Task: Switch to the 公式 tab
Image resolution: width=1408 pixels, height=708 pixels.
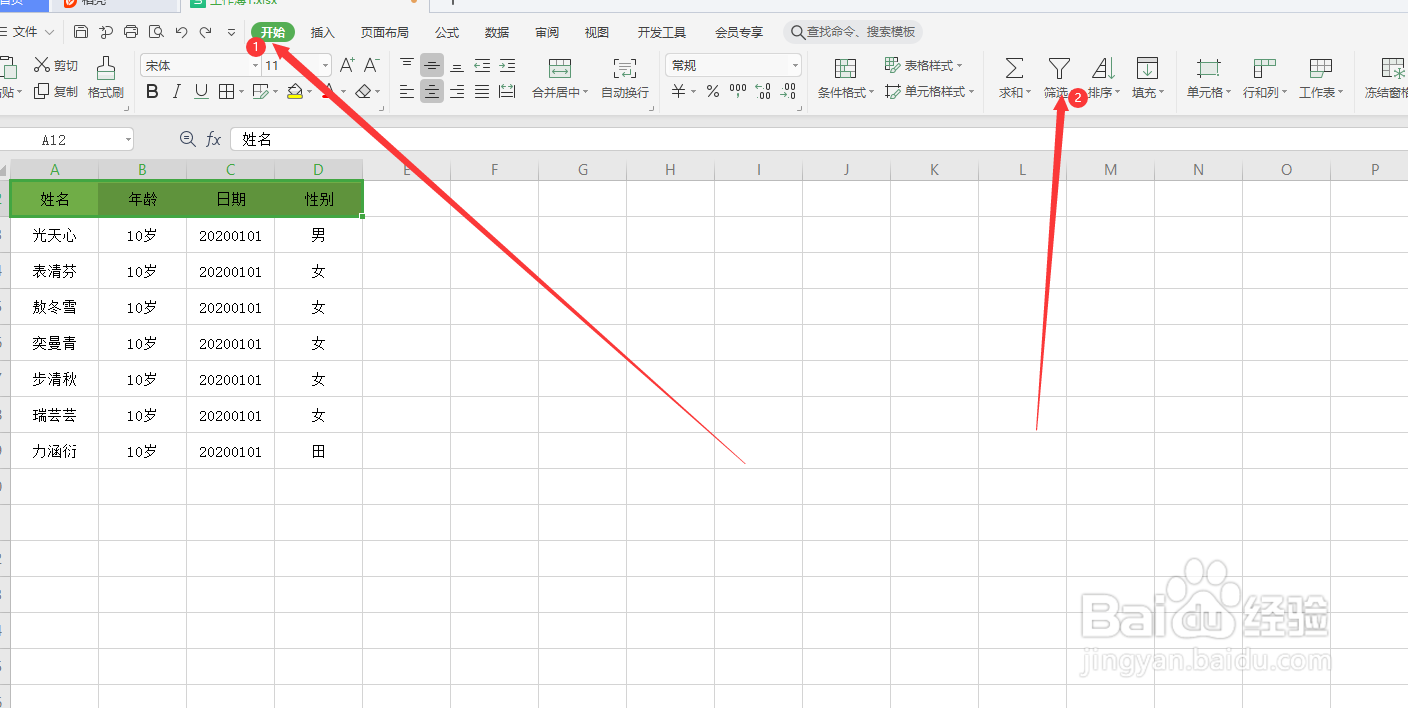Action: 447,32
